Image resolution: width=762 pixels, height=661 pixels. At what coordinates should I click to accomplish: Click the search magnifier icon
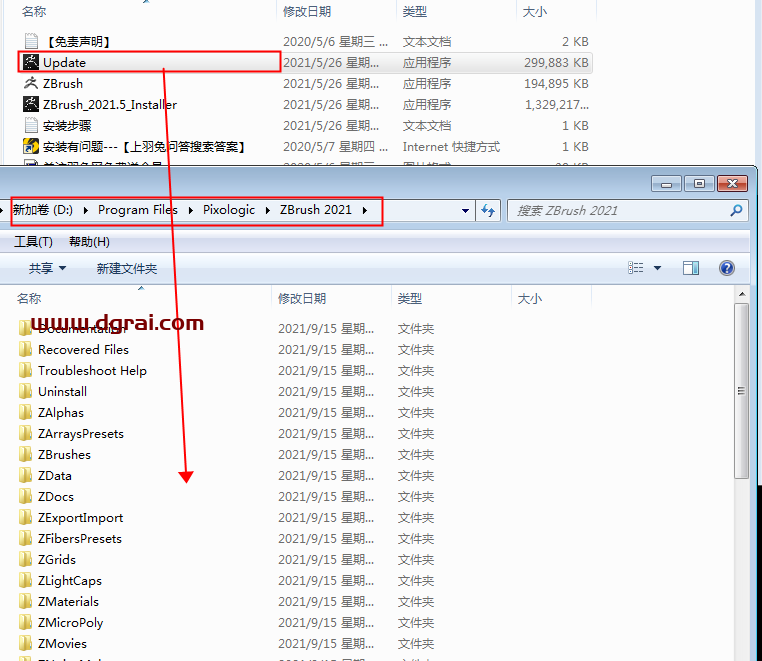736,210
